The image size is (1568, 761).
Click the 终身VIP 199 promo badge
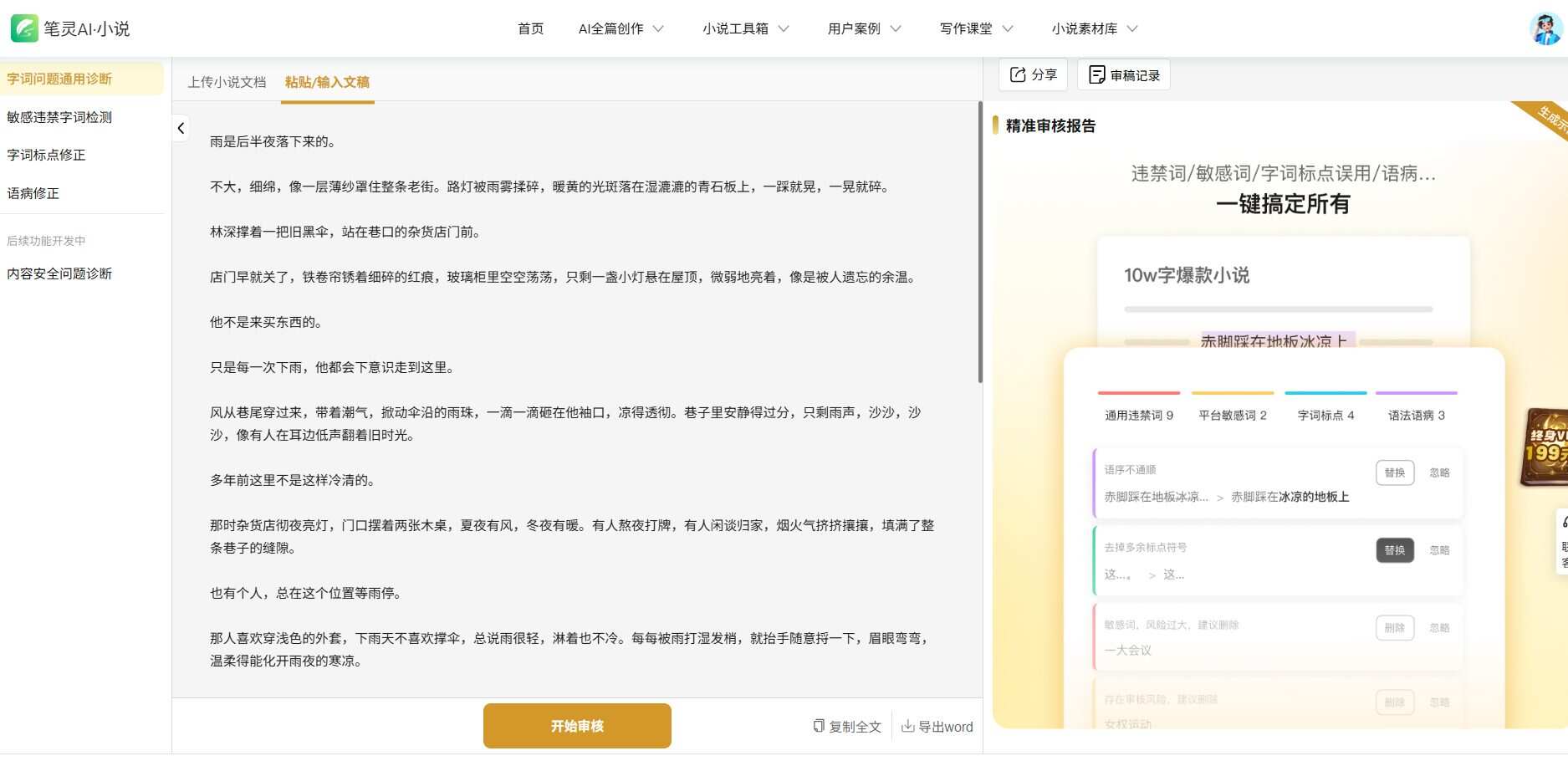pos(1545,447)
